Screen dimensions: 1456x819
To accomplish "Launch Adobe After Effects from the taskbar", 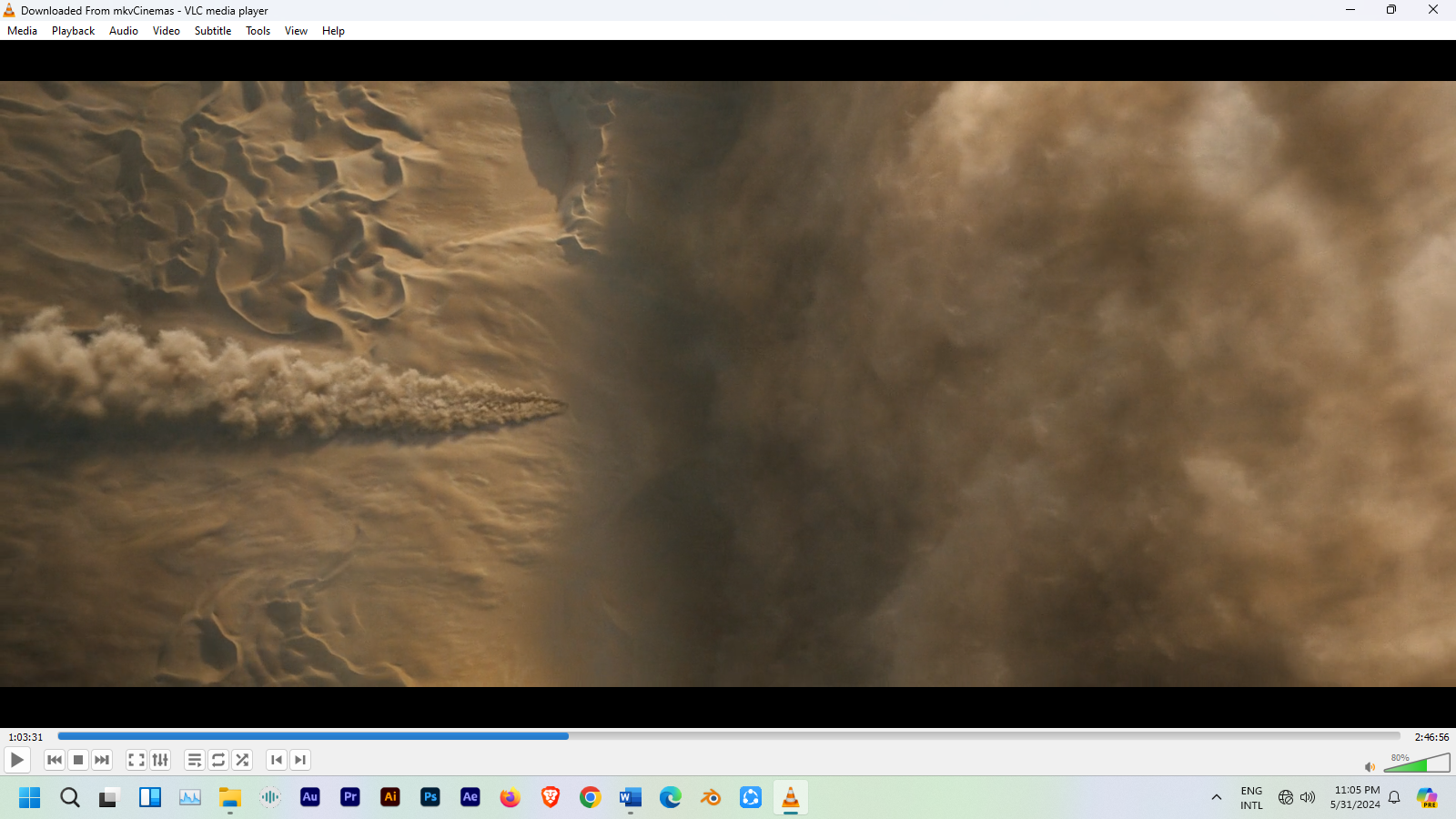I will [470, 797].
